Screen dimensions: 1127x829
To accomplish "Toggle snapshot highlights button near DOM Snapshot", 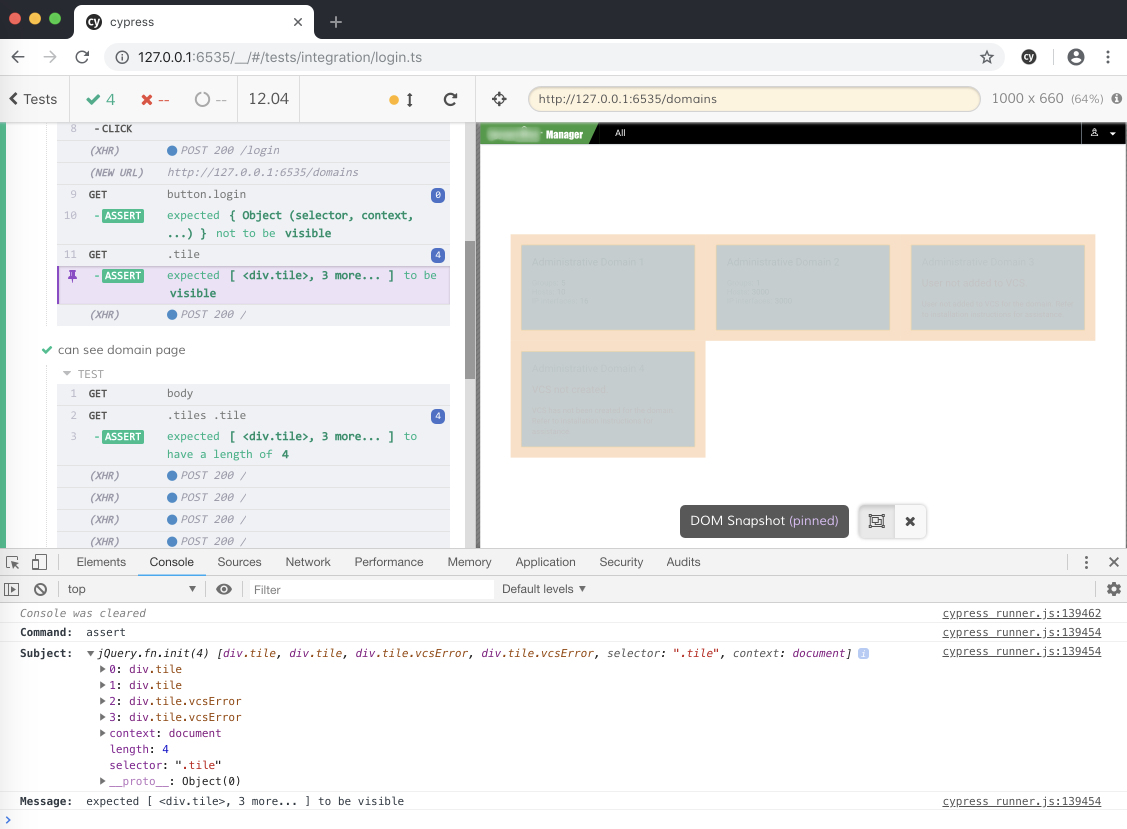I will 876,521.
